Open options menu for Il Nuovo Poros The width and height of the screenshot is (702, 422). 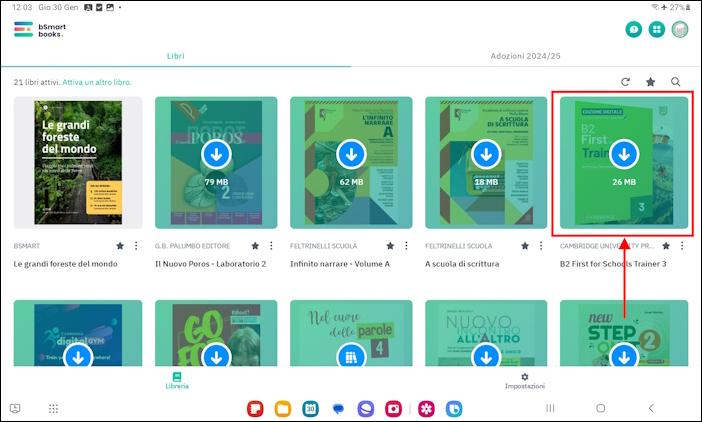tap(271, 246)
